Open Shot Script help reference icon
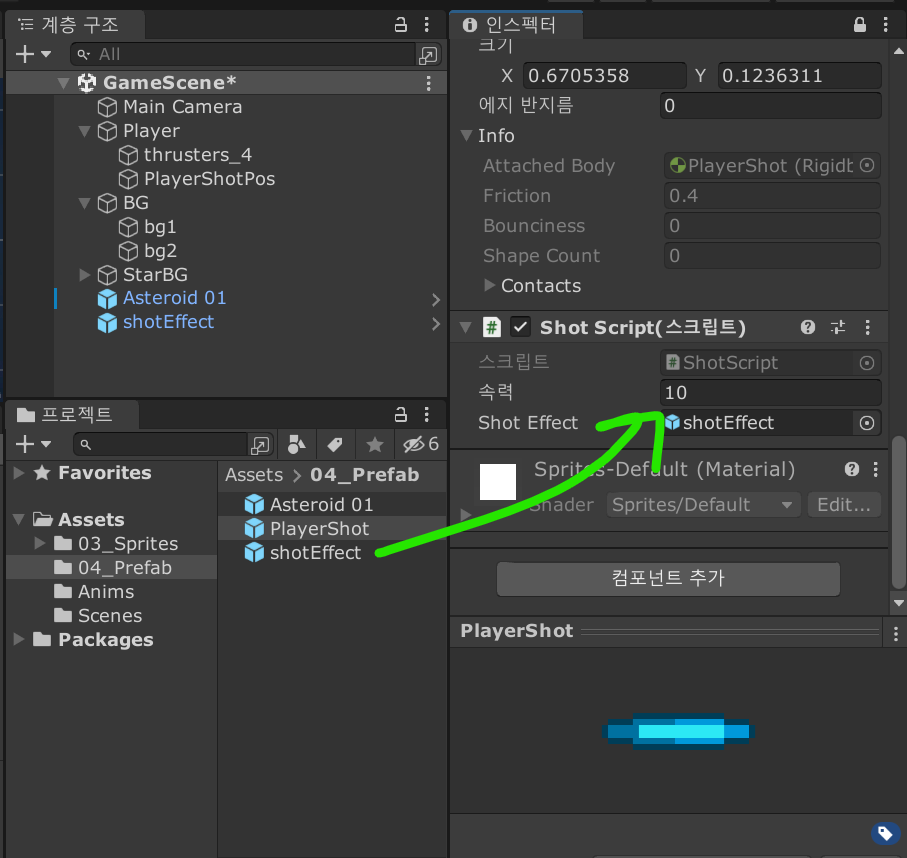The image size is (907, 858). [x=808, y=327]
